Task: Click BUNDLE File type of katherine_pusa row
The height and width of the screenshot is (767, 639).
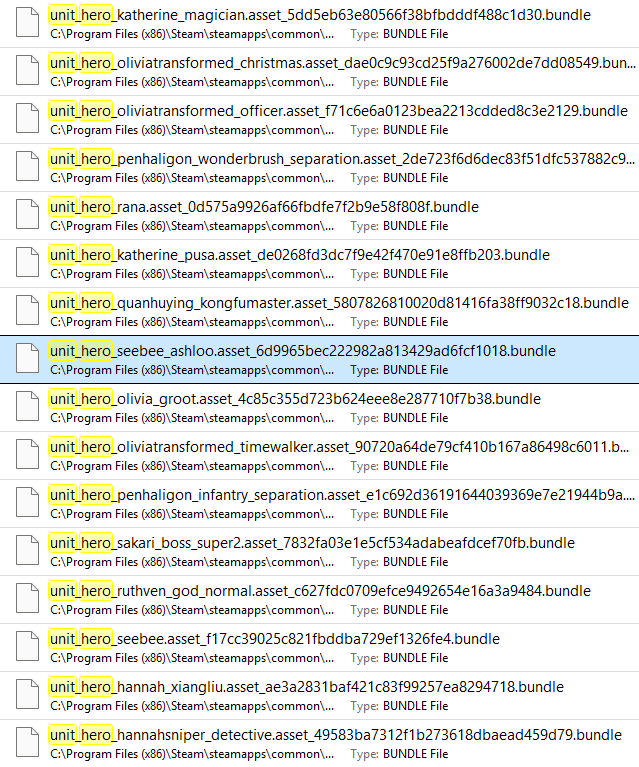Action: [415, 274]
